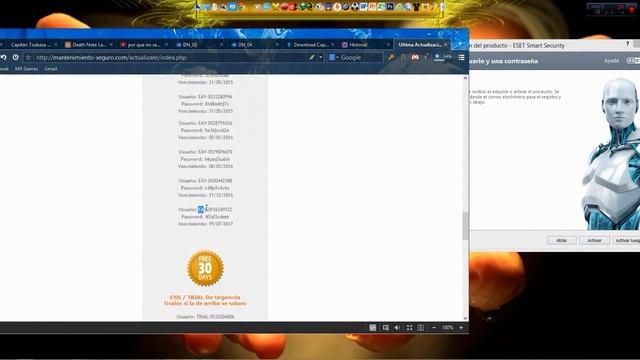Click the Ayuda link in ESET window

tap(611, 61)
